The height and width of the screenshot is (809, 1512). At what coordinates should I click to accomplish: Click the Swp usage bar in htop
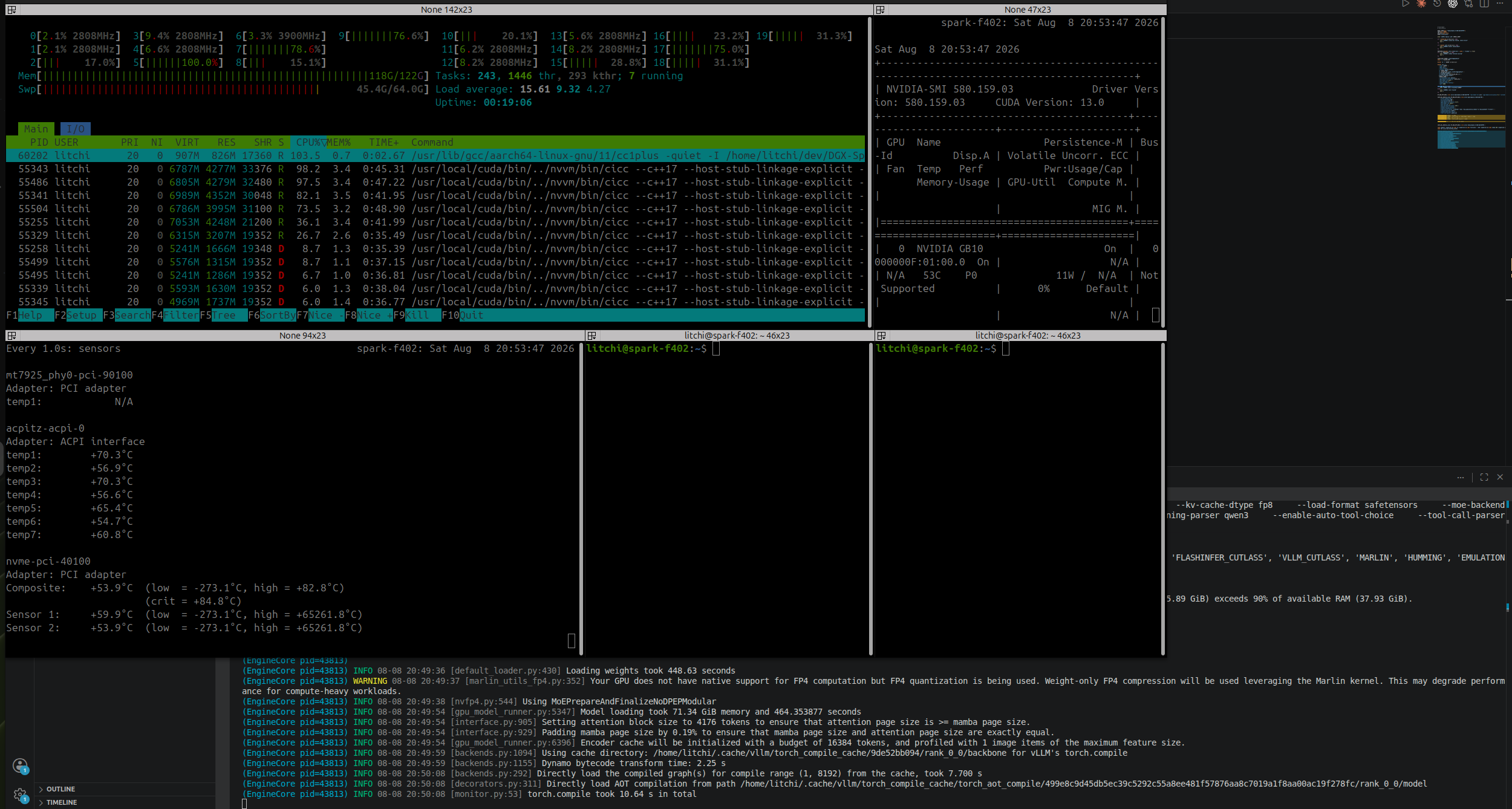224,89
